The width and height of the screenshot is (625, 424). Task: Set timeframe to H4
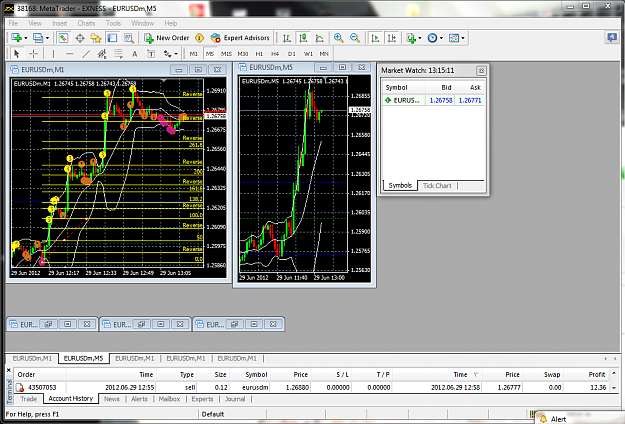coord(275,53)
